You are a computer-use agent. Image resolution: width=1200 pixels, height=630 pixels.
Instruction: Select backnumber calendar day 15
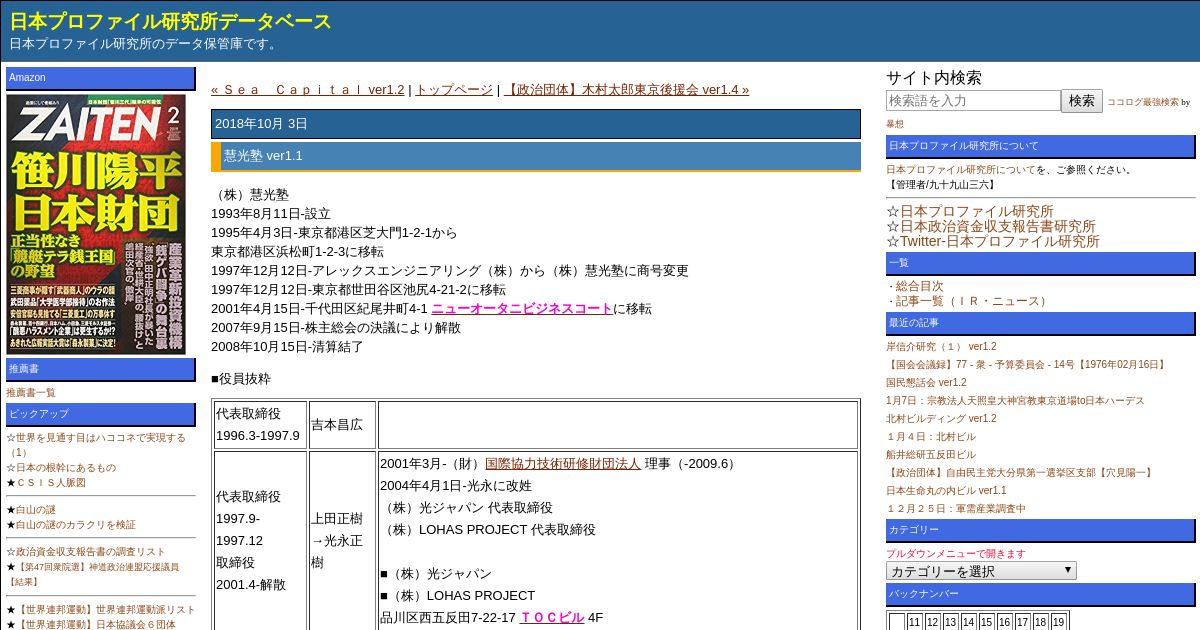(987, 622)
